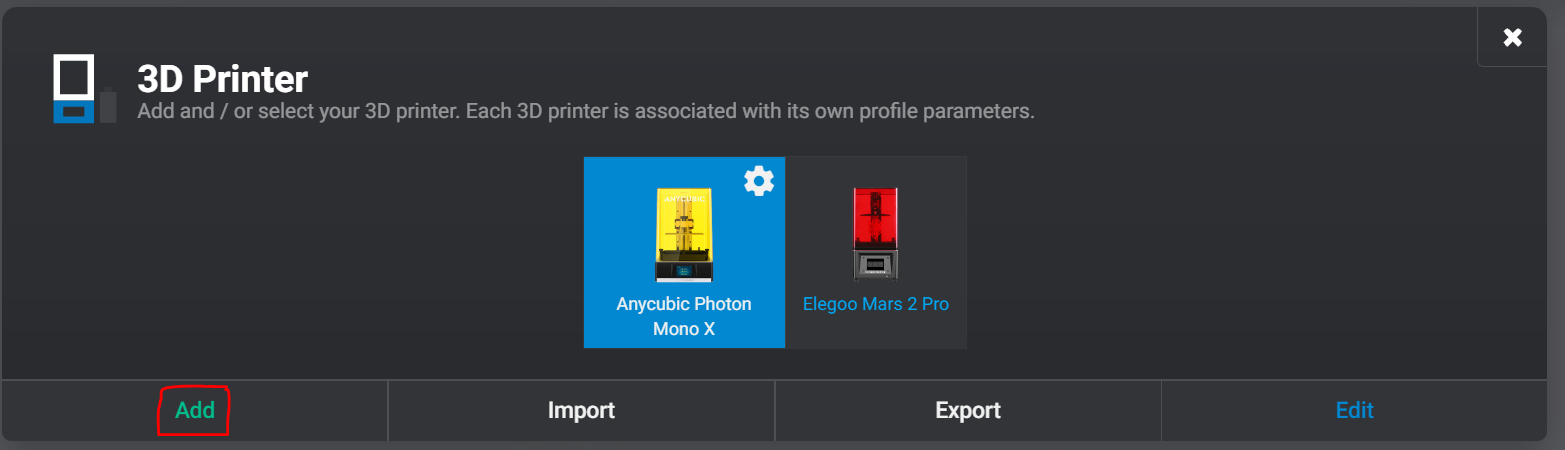
Task: Choose the Elegoo Mars 2 Pro label
Action: pyautogui.click(x=875, y=304)
